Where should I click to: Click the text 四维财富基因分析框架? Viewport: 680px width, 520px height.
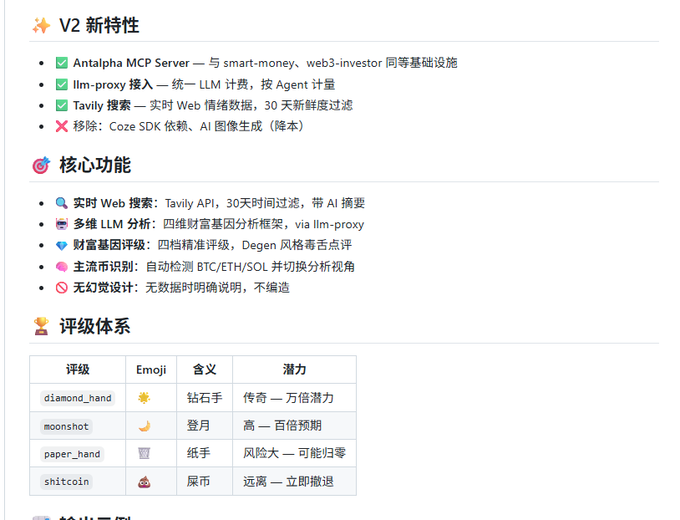click(x=223, y=224)
